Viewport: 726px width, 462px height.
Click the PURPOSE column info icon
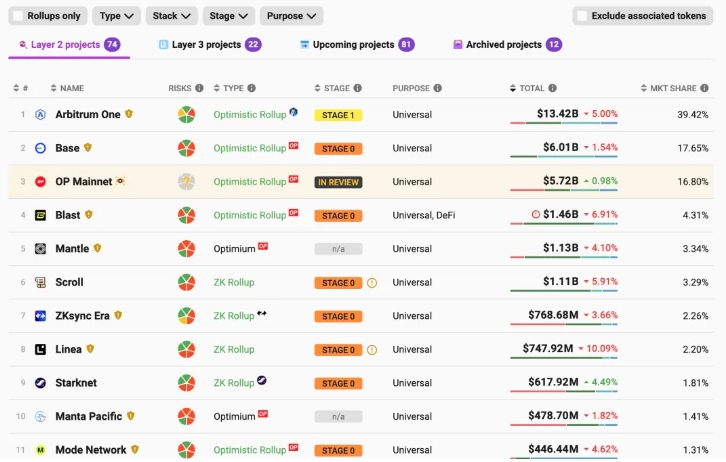tap(438, 88)
